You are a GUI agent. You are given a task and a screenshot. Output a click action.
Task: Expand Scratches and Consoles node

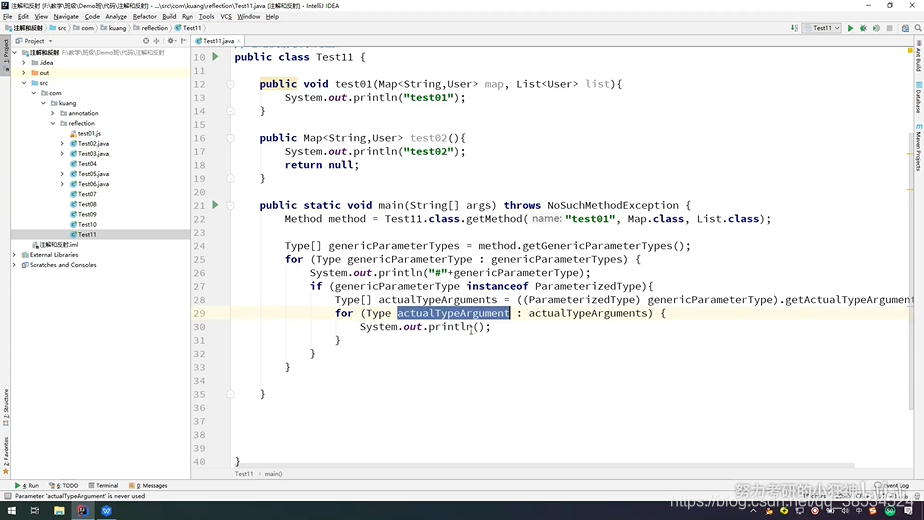[x=14, y=265]
